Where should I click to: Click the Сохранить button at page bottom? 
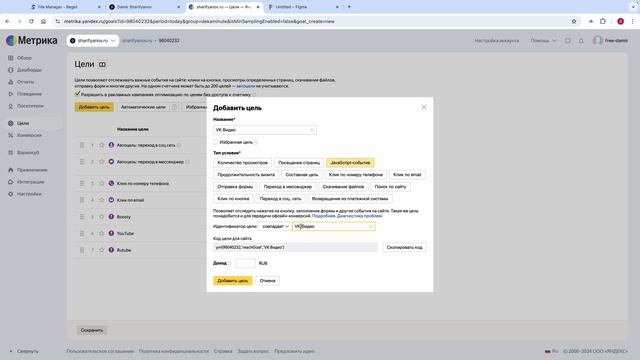tap(92, 330)
